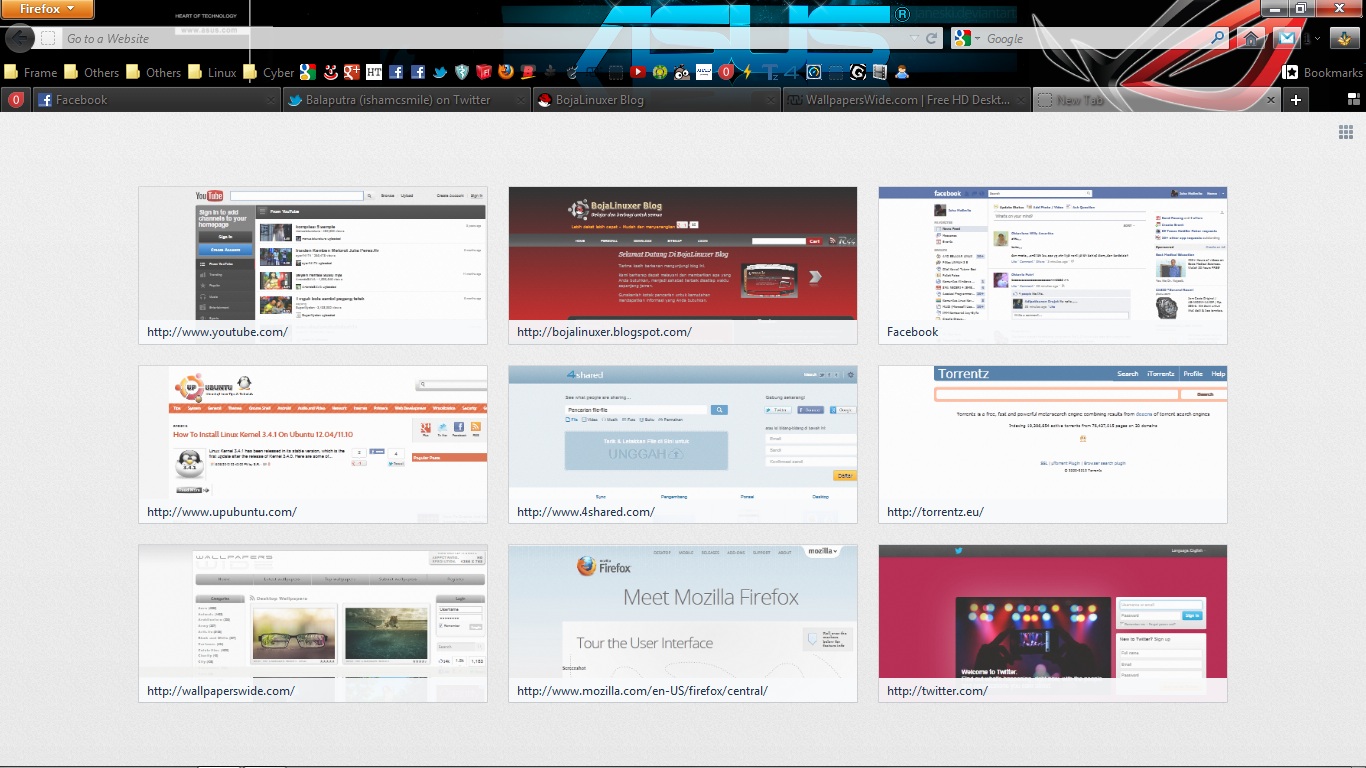Open the person avatar bookmark icon

pos(902,72)
